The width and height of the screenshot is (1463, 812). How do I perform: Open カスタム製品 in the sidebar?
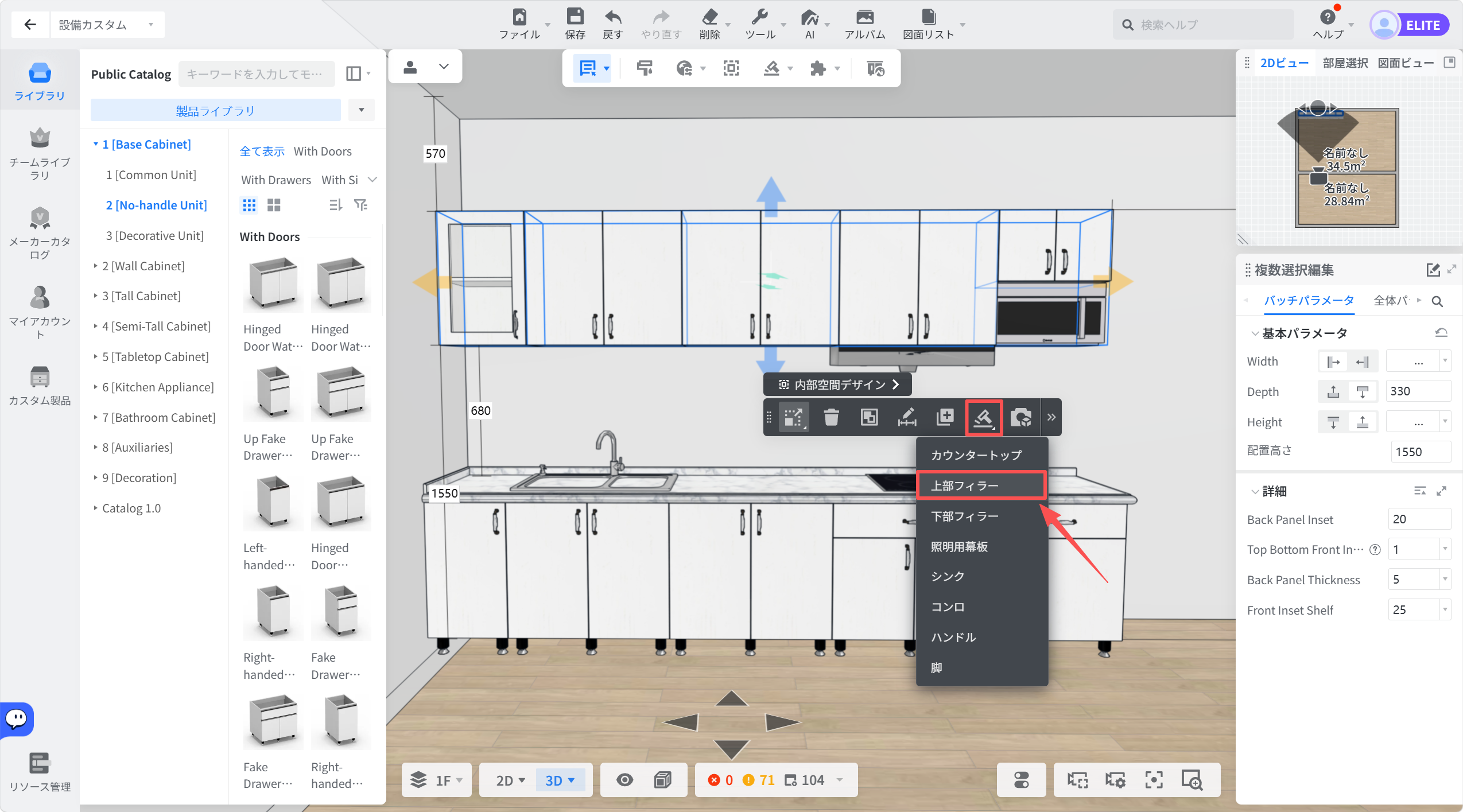[40, 386]
